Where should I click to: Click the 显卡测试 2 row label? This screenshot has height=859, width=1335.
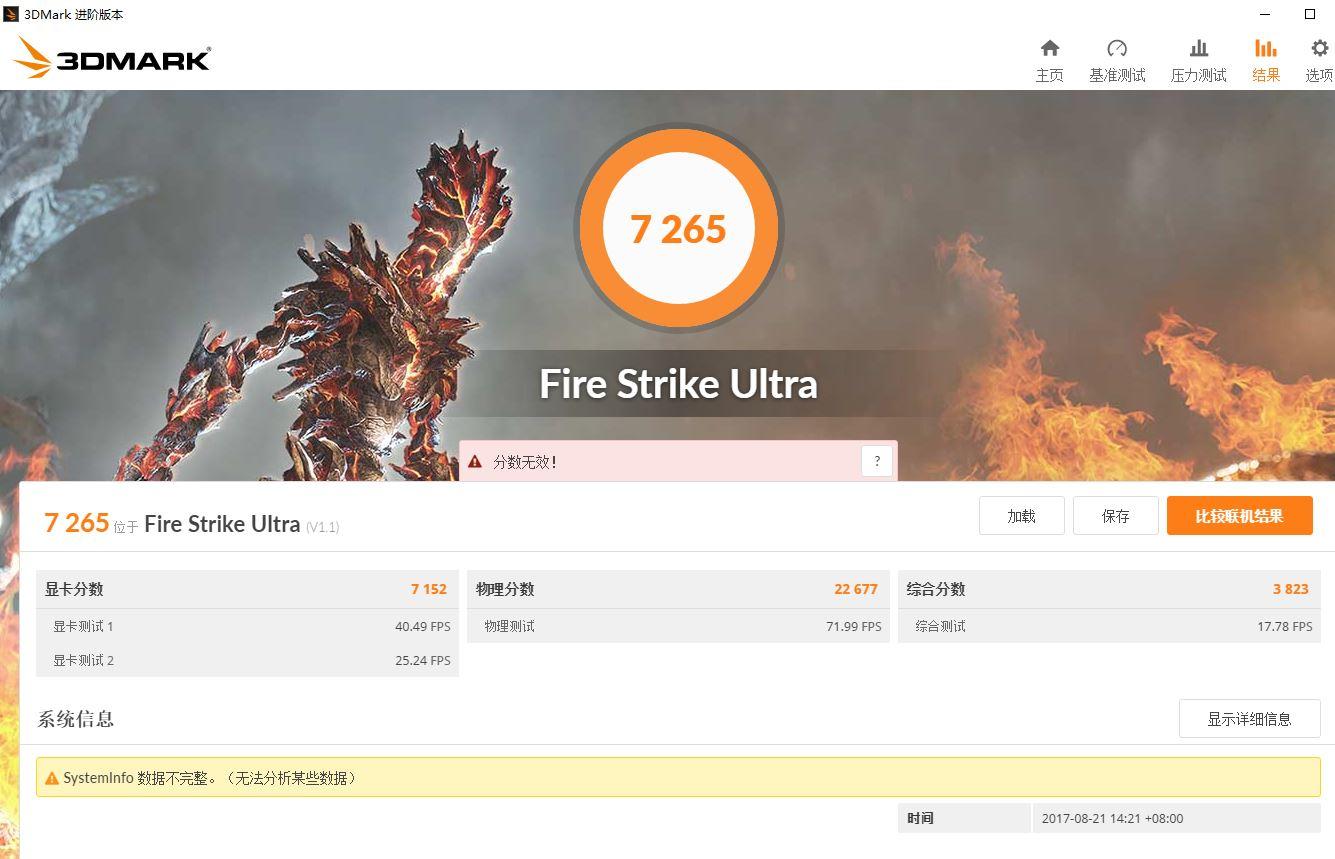click(83, 660)
